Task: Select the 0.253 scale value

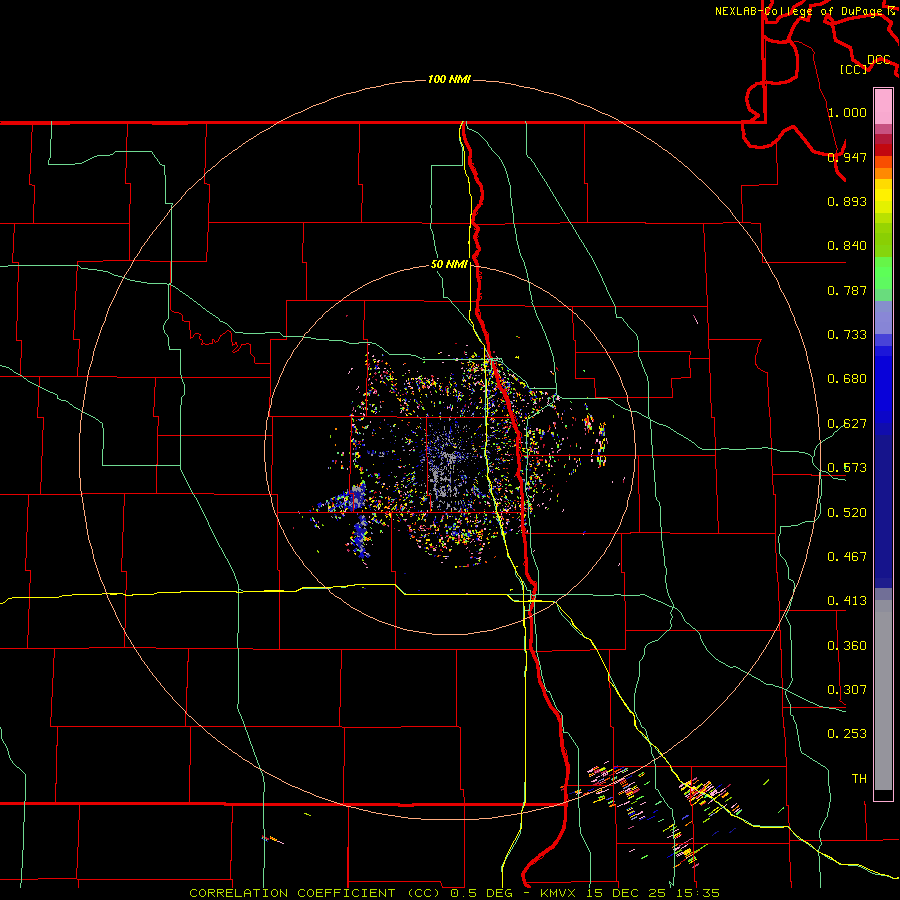Action: (847, 734)
